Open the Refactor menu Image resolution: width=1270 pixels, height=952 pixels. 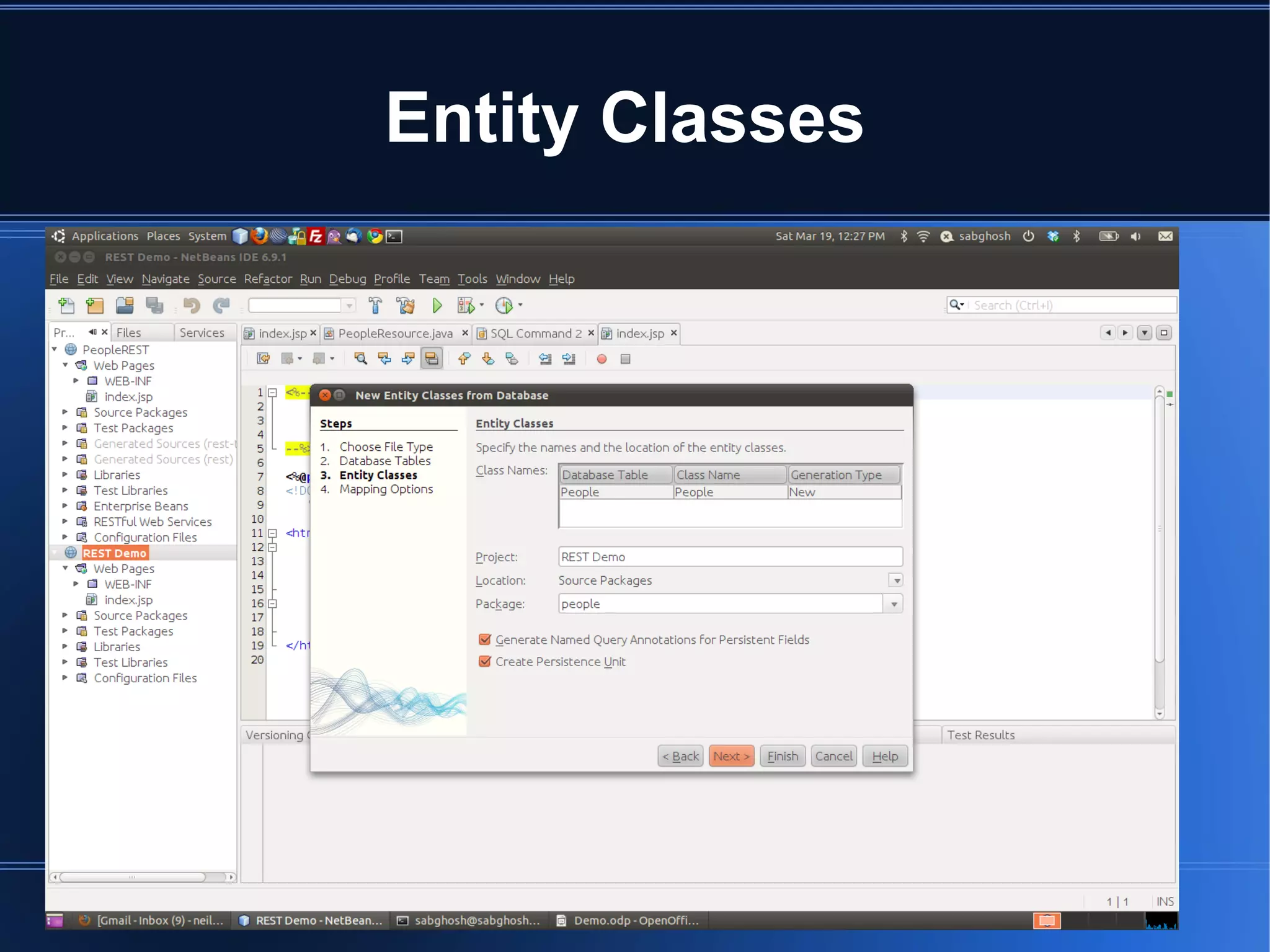pyautogui.click(x=268, y=278)
